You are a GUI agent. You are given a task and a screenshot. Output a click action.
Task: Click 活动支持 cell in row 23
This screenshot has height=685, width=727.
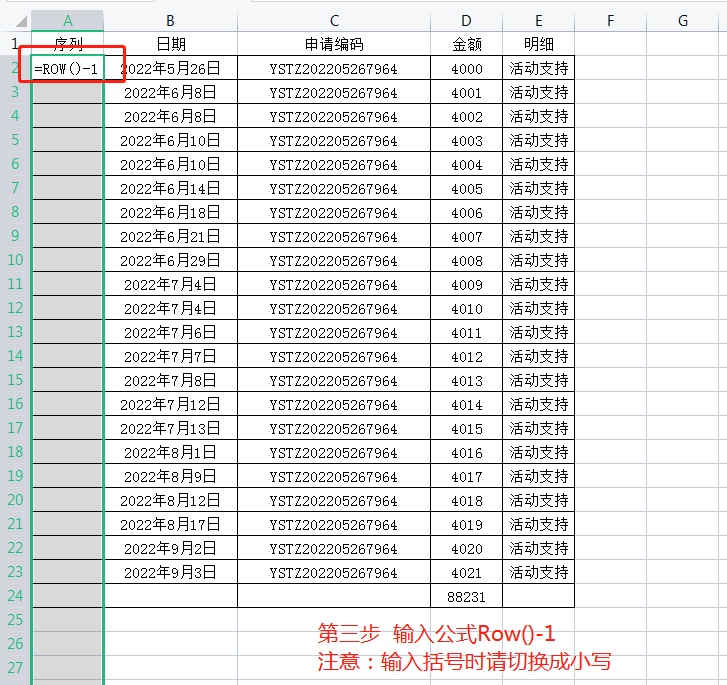pos(538,572)
